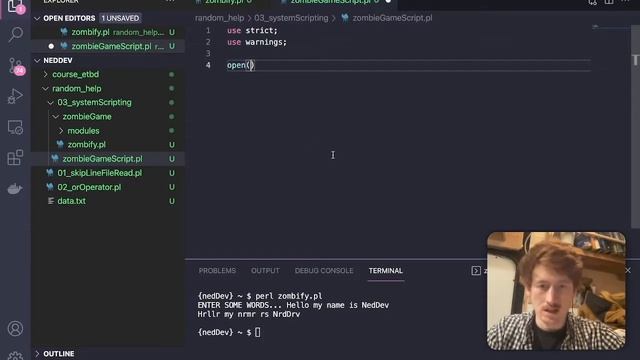
Task: Collapse the NEDDEV workspace section
Action: coord(37,60)
